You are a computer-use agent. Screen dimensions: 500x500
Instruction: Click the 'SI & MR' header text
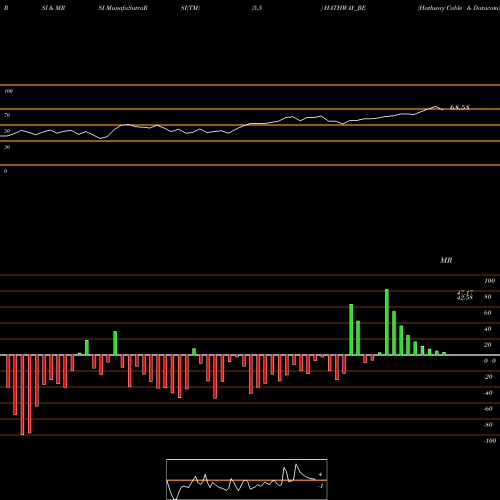(53, 8)
